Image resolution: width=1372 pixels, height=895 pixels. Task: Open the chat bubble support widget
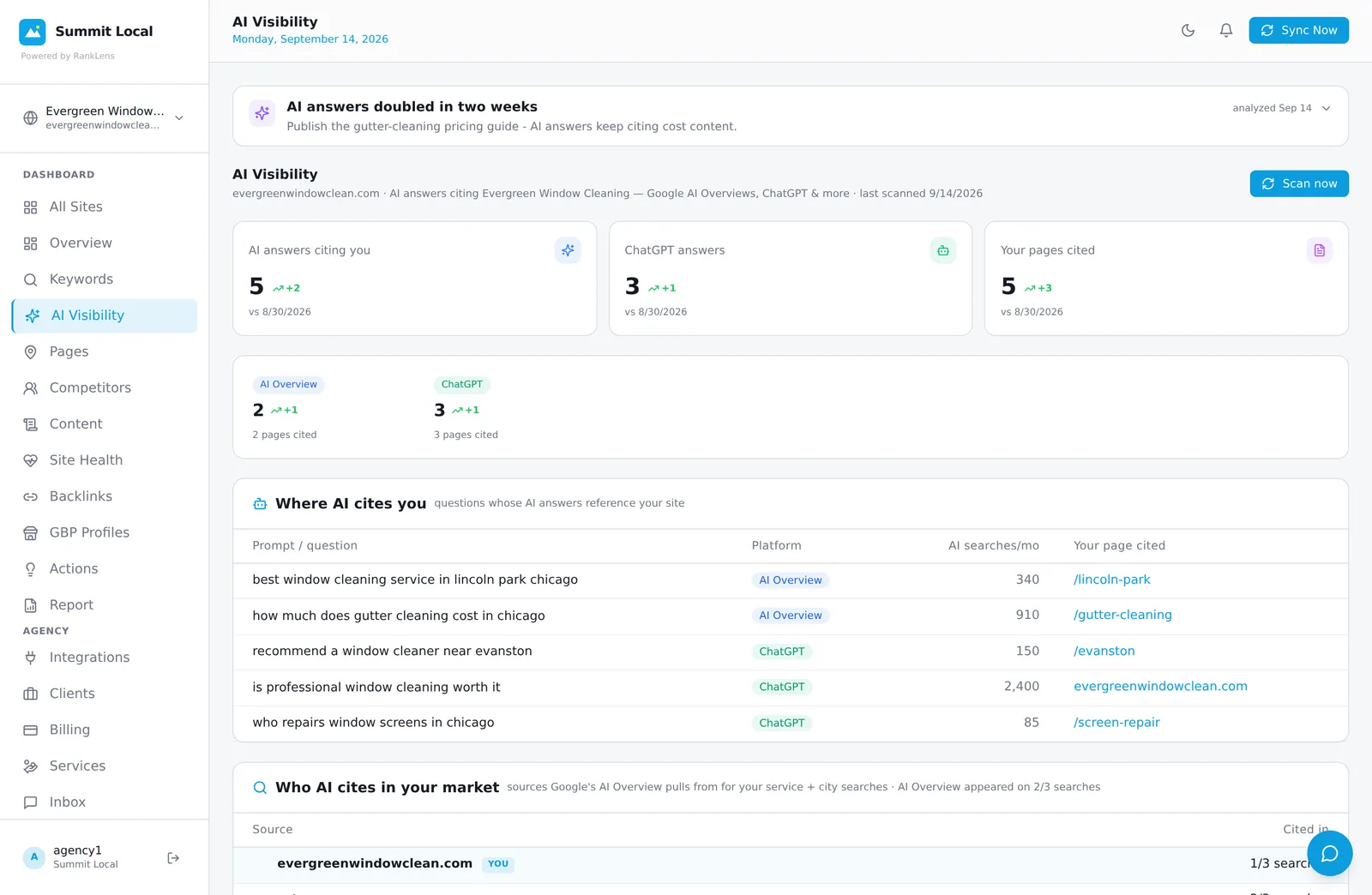click(x=1329, y=853)
